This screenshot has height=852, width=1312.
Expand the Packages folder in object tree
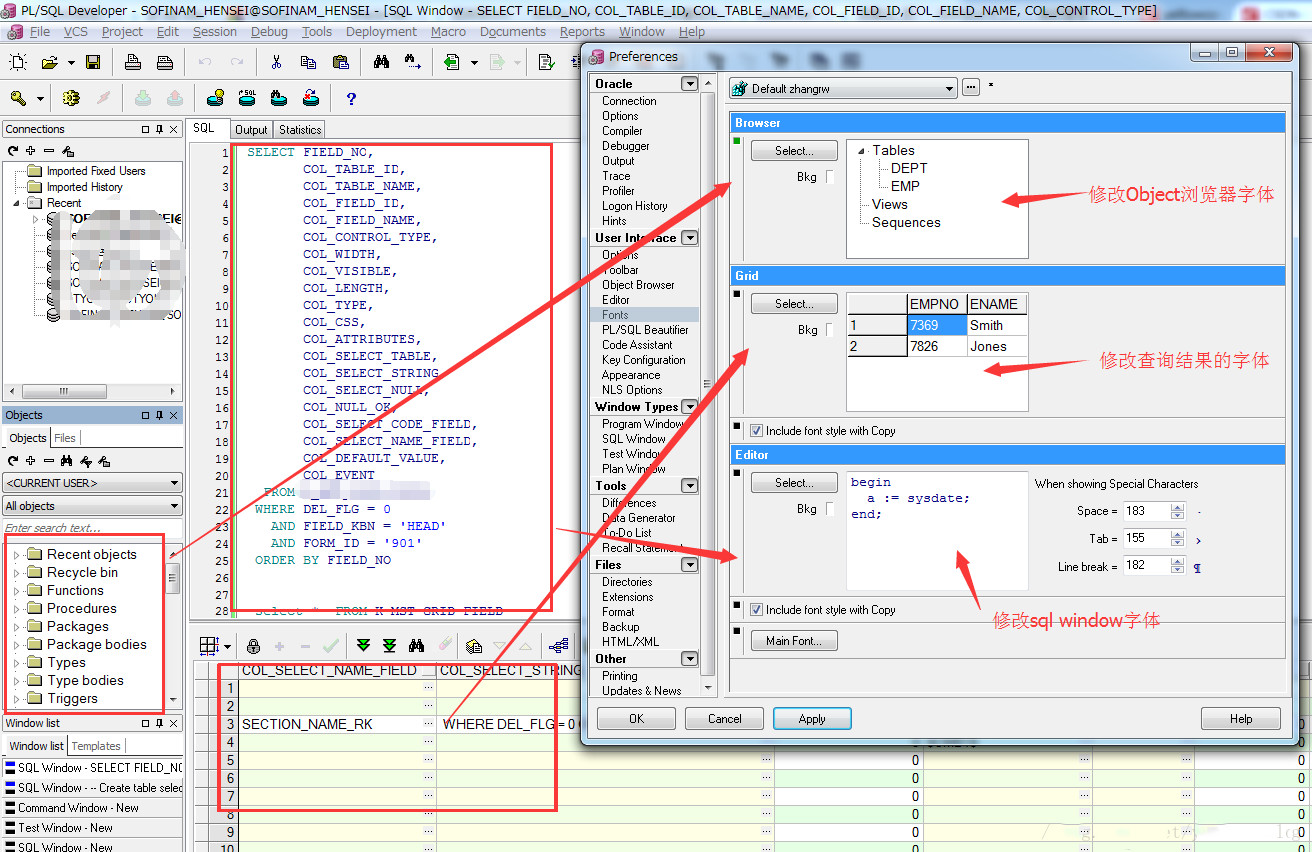click(16, 627)
